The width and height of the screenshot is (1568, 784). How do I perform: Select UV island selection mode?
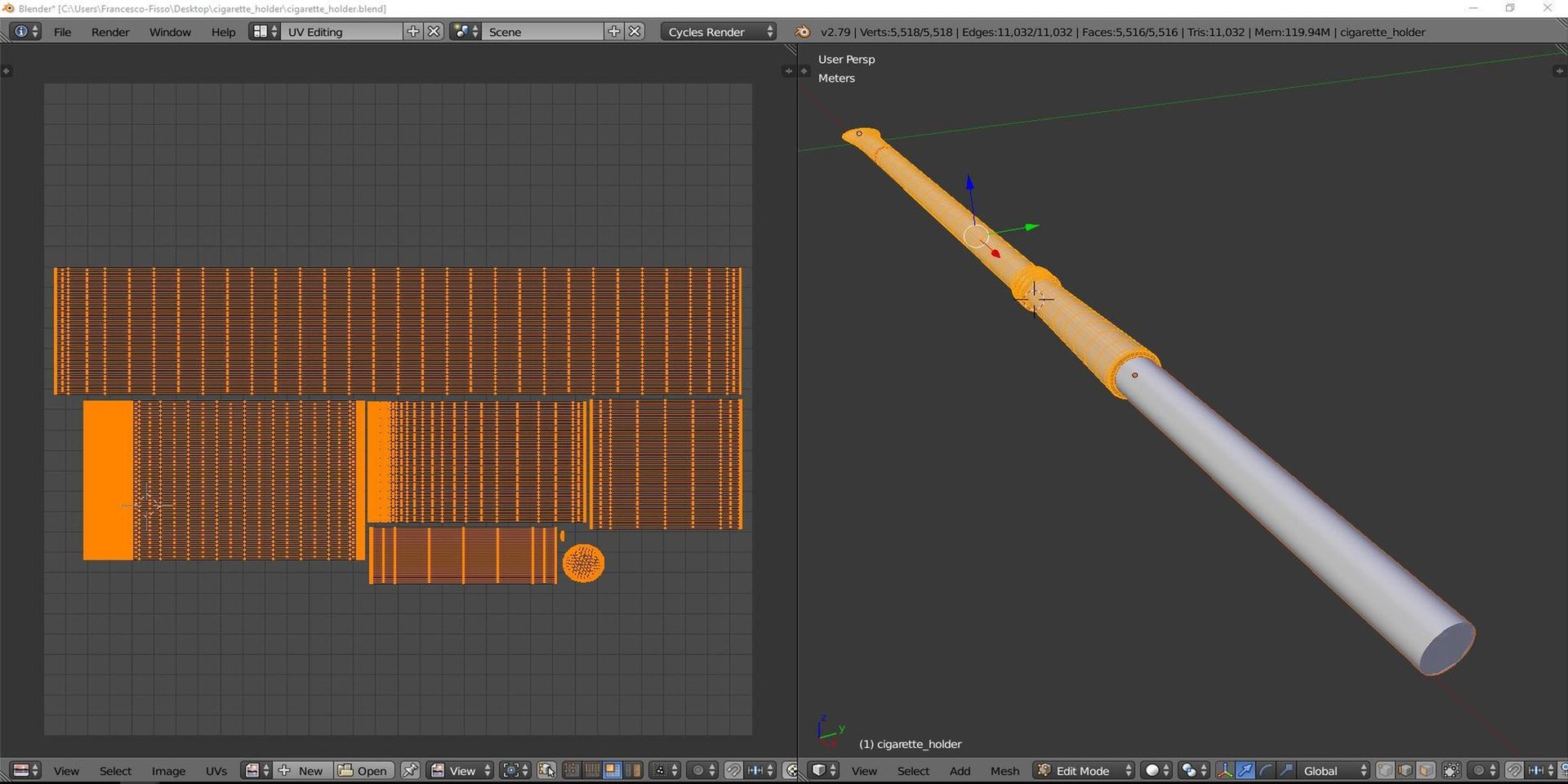tap(633, 770)
